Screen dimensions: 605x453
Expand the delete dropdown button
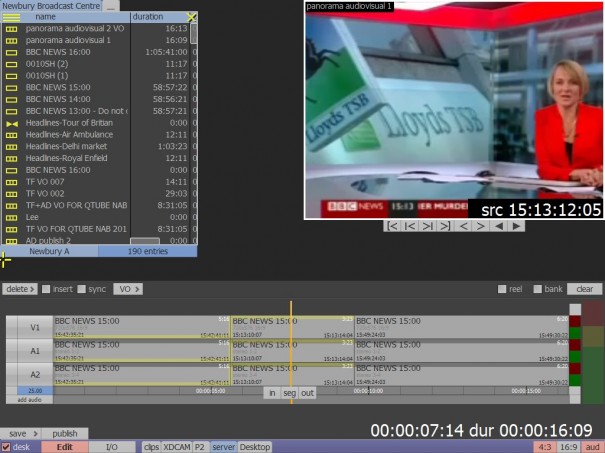pos(18,289)
